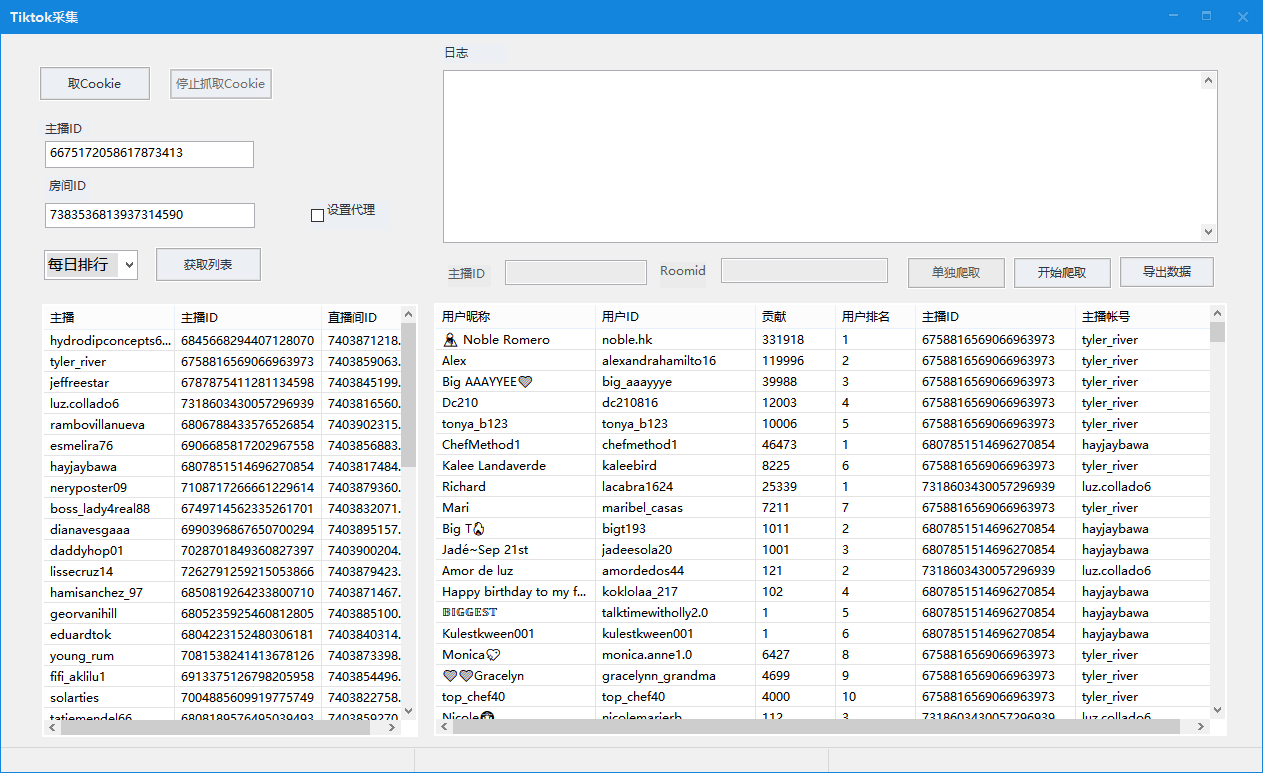
Task: Click inside the 日志 log text area
Action: pos(822,156)
